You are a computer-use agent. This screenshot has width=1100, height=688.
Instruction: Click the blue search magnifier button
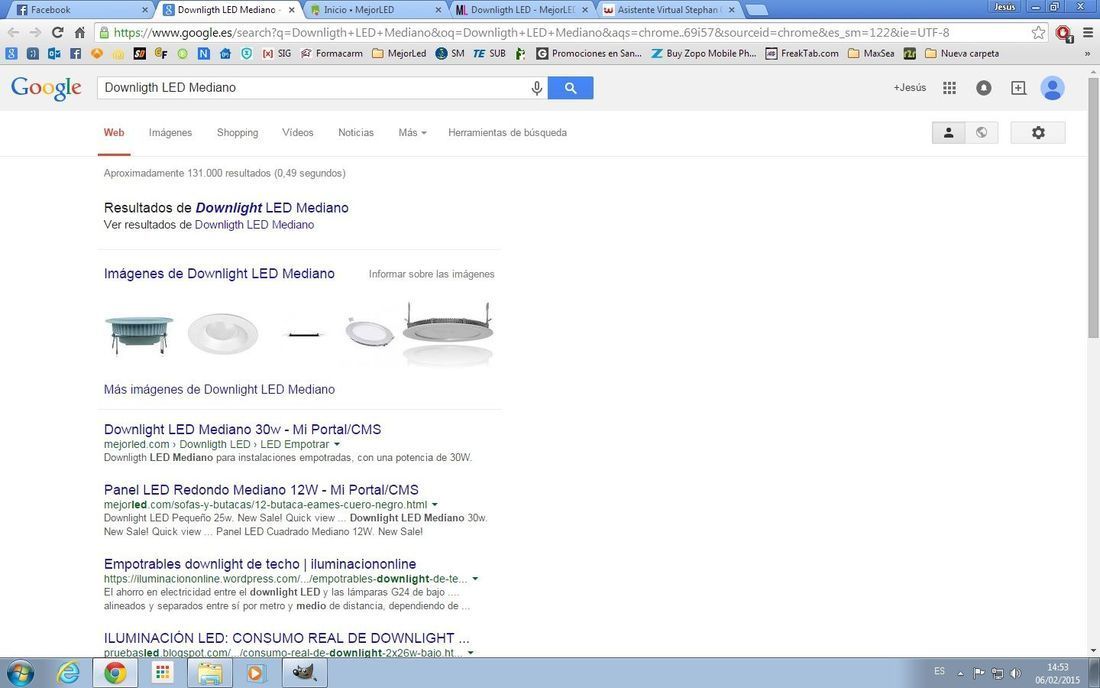pos(570,88)
